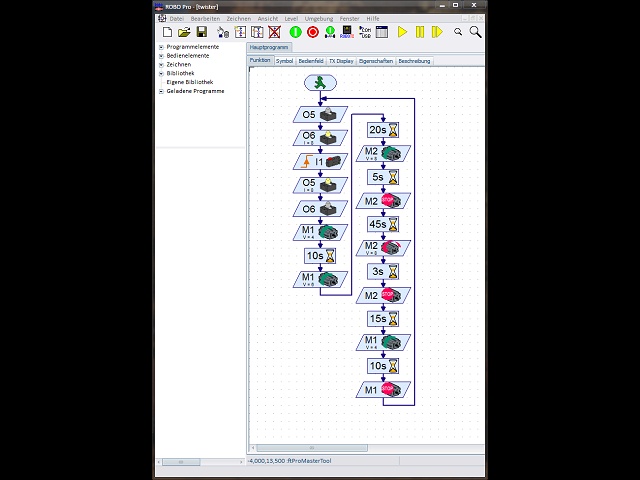This screenshot has width=640, height=480.
Task: Expand the Zeichnen tree node
Action: pos(161,64)
